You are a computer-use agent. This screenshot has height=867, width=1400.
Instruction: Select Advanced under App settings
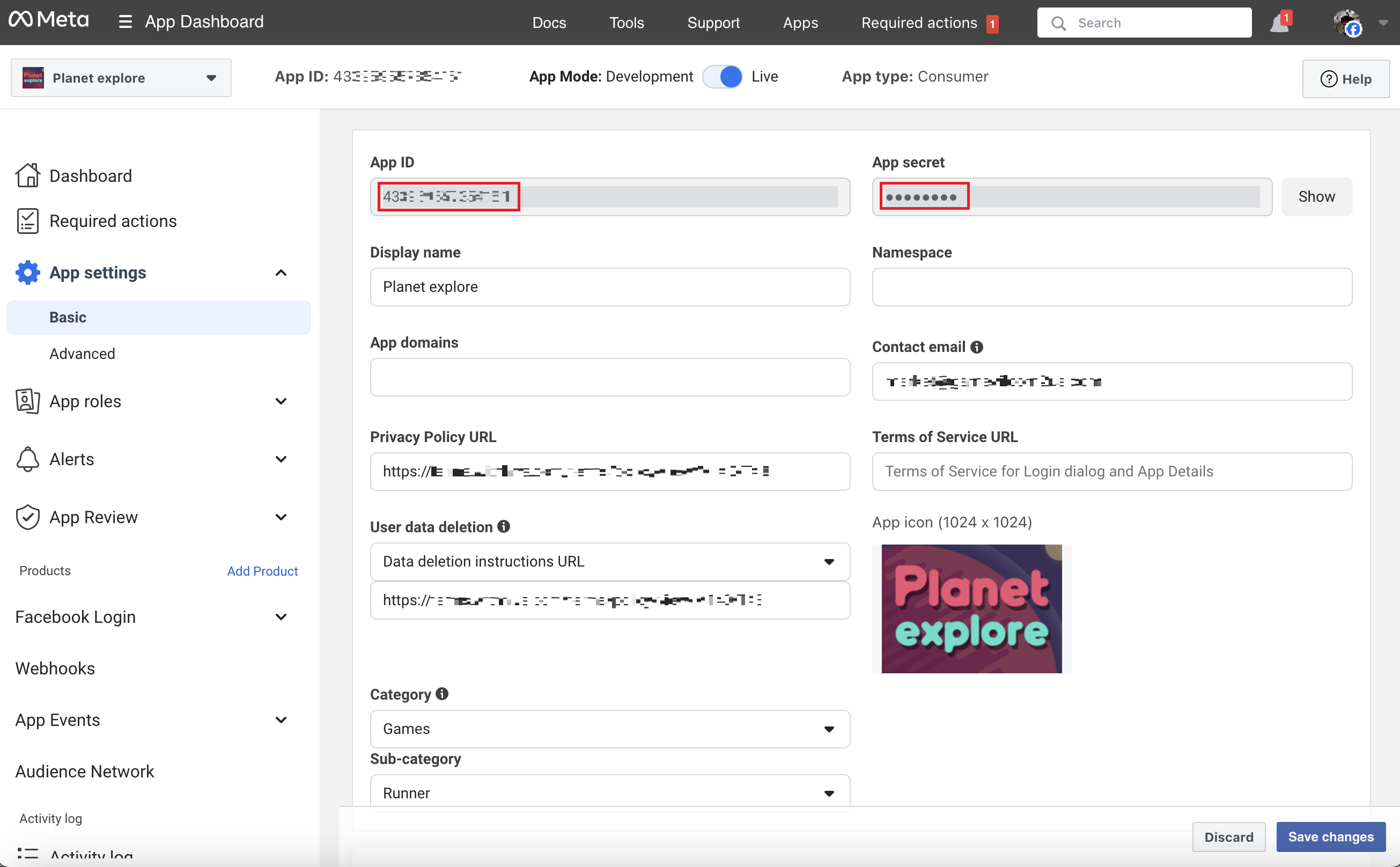tap(82, 354)
